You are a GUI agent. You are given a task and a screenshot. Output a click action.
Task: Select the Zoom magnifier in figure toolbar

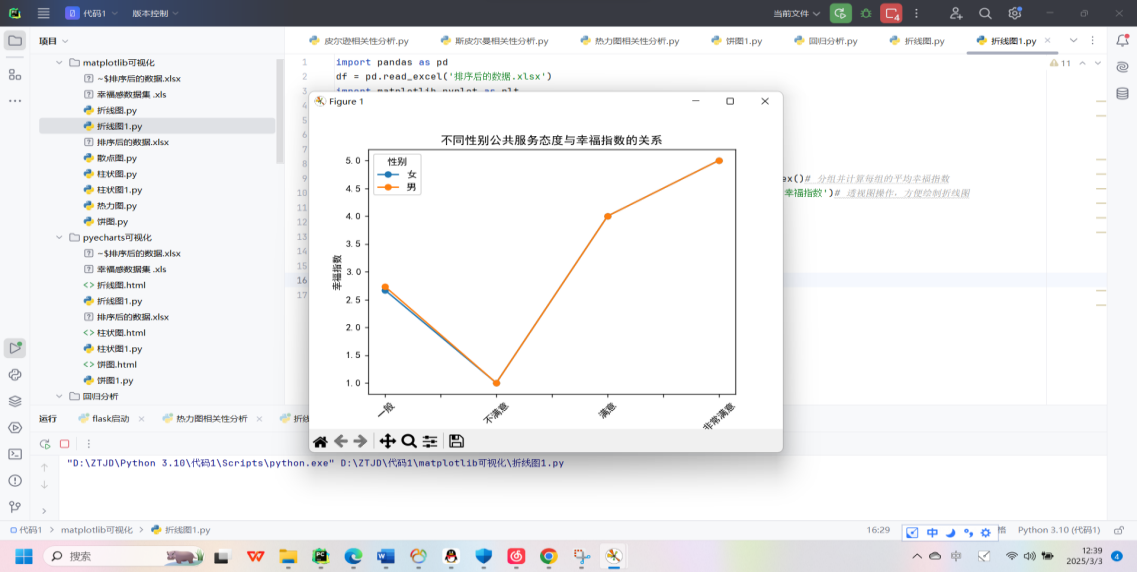tap(409, 441)
